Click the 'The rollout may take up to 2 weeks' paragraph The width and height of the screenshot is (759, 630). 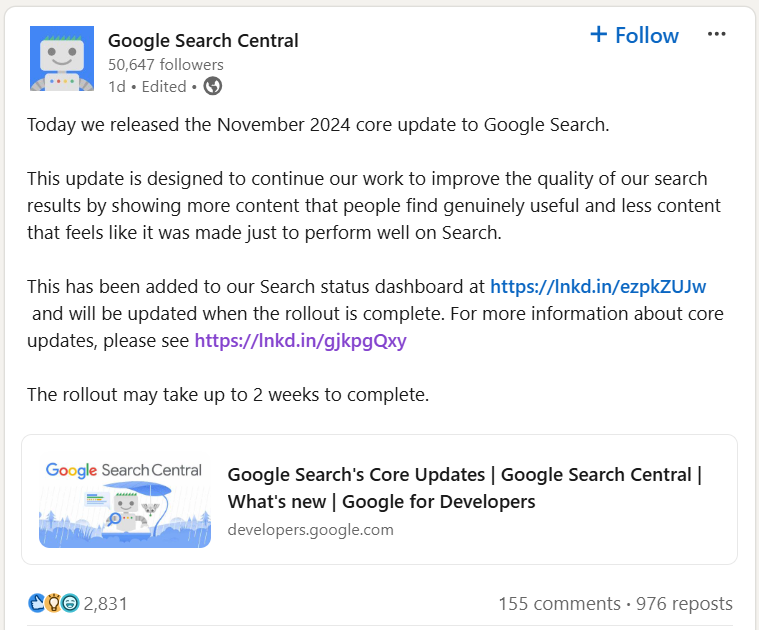228,394
